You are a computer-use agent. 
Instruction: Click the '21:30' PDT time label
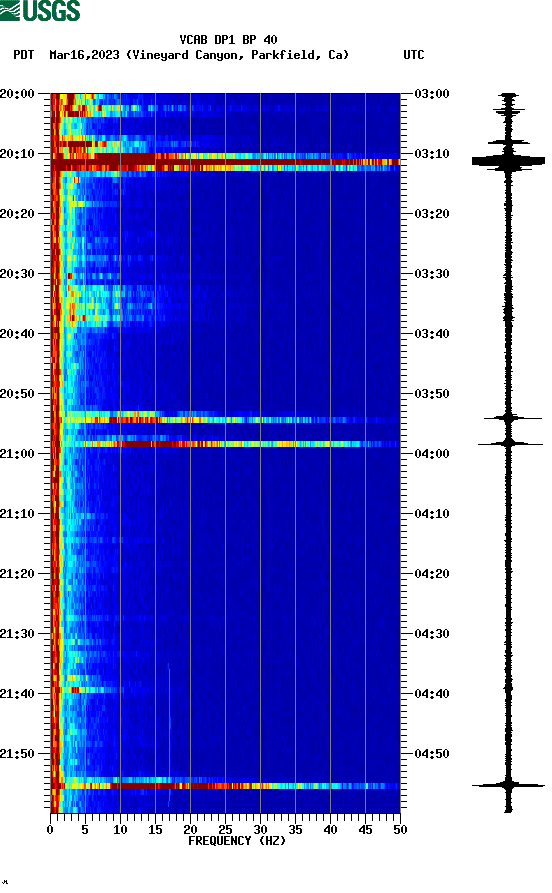17,634
